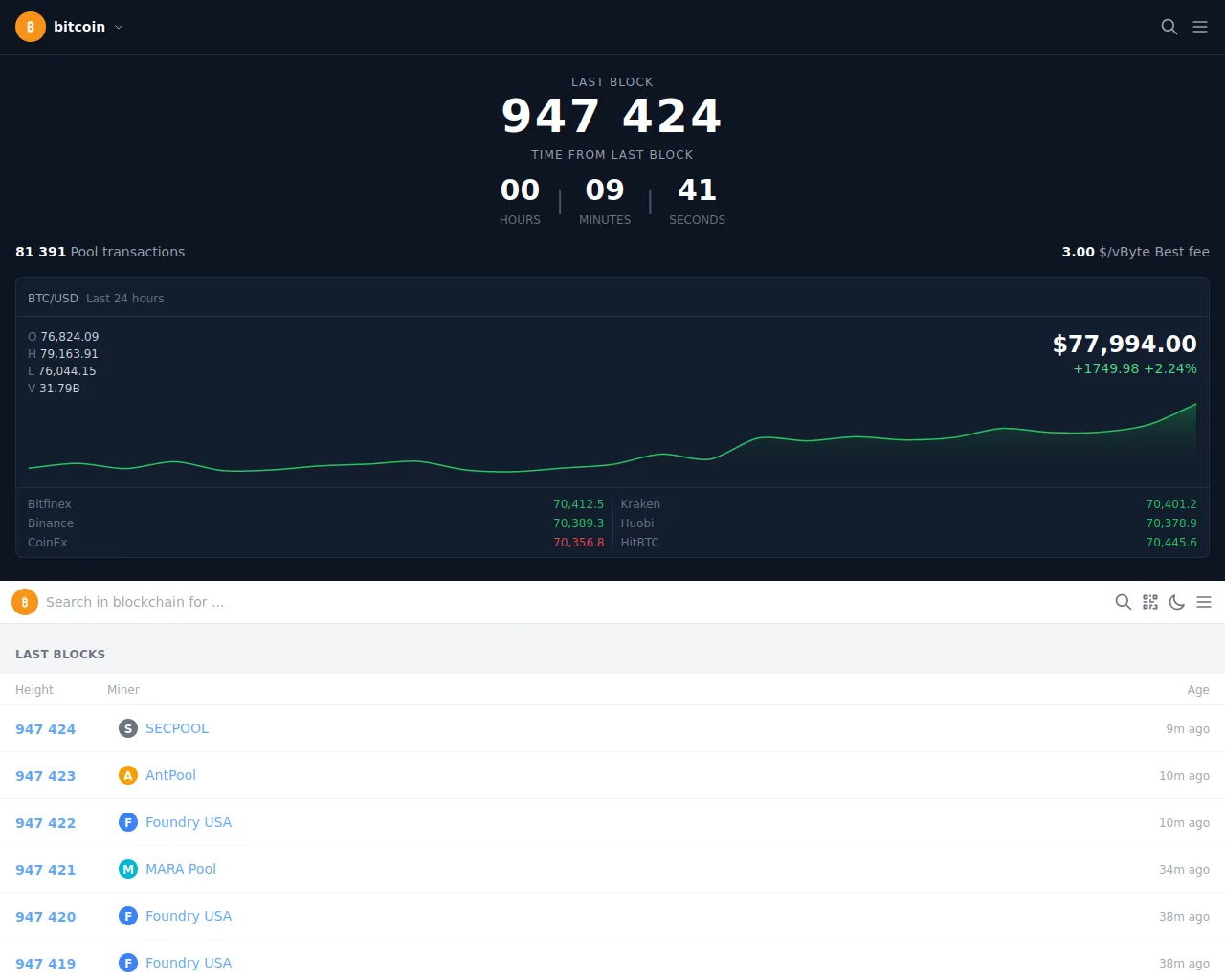This screenshot has width=1225, height=980.
Task: Open block 947 421
Action: click(x=45, y=870)
